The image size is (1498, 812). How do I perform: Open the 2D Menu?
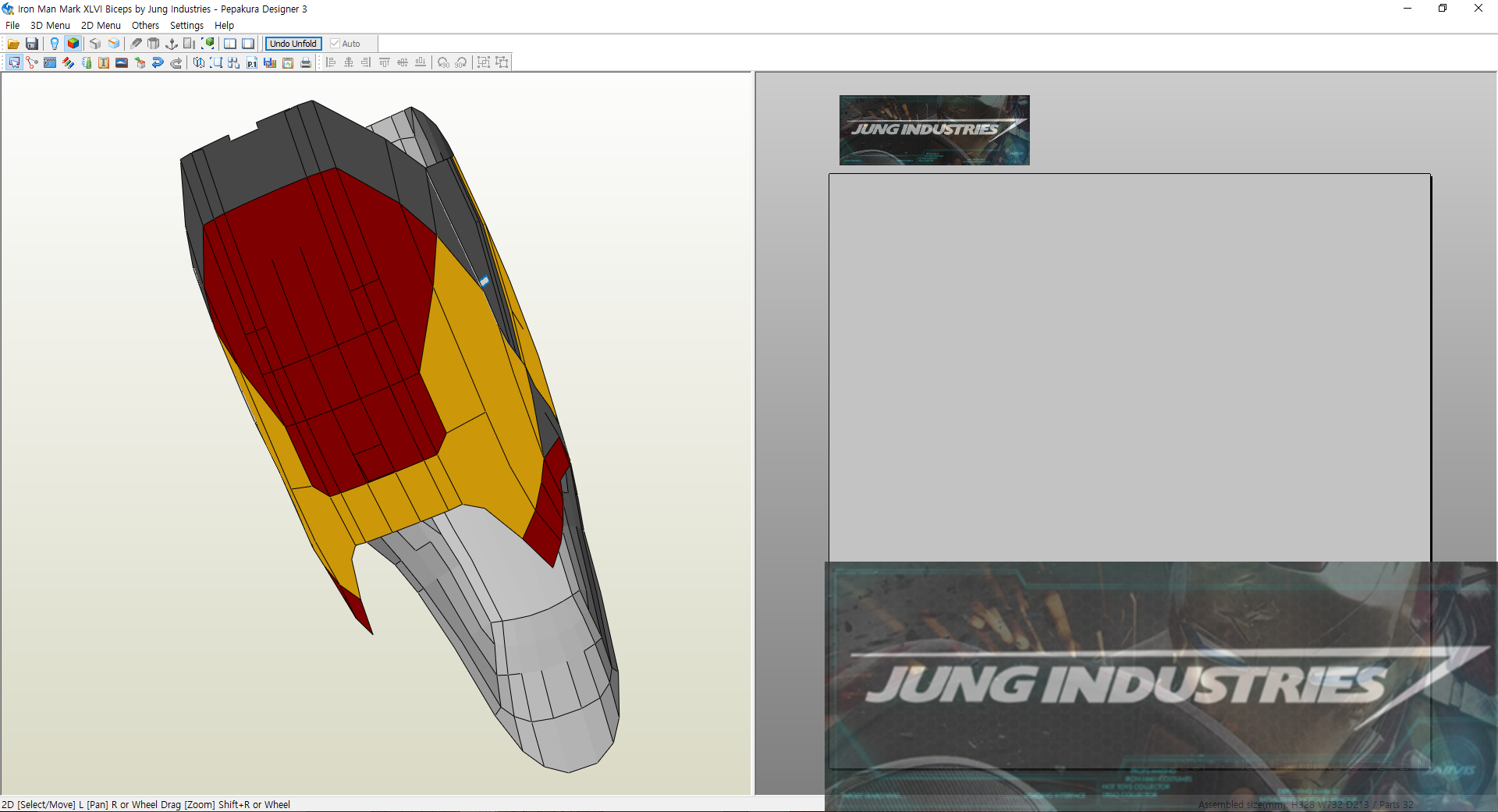(101, 25)
